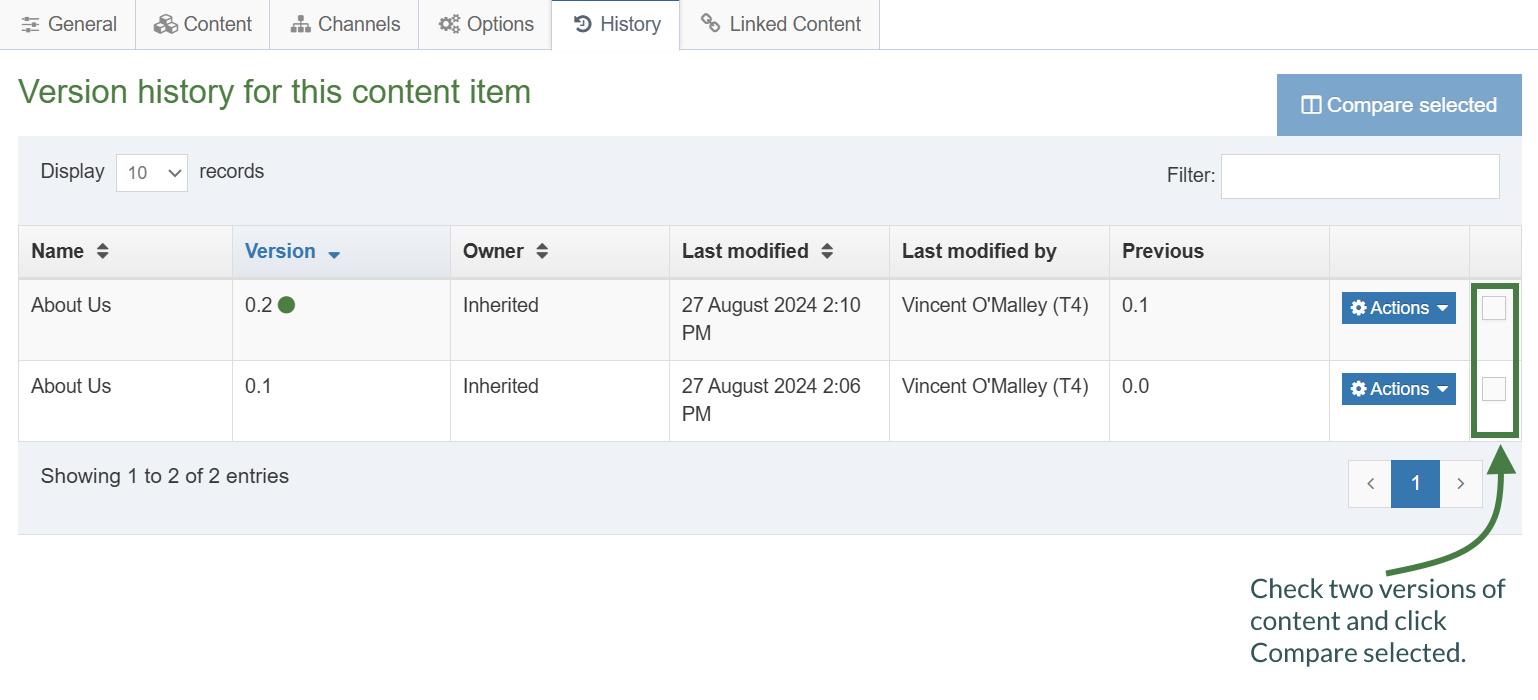1538x700 pixels.
Task: Go to the previous page arrow
Action: (1370, 484)
